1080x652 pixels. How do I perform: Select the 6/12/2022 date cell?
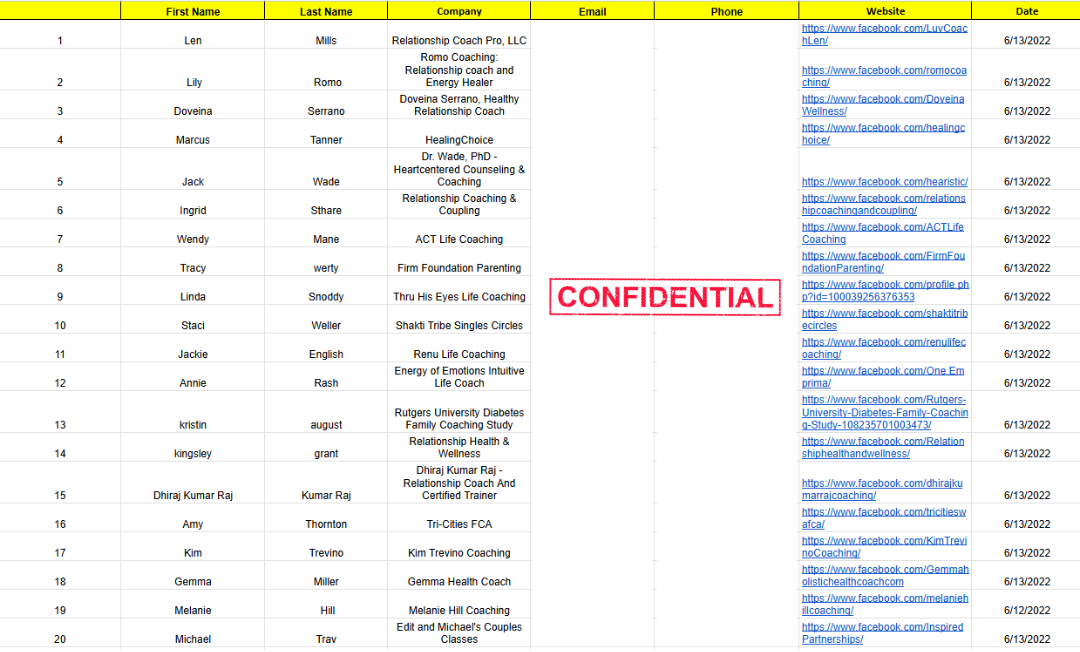(1027, 604)
